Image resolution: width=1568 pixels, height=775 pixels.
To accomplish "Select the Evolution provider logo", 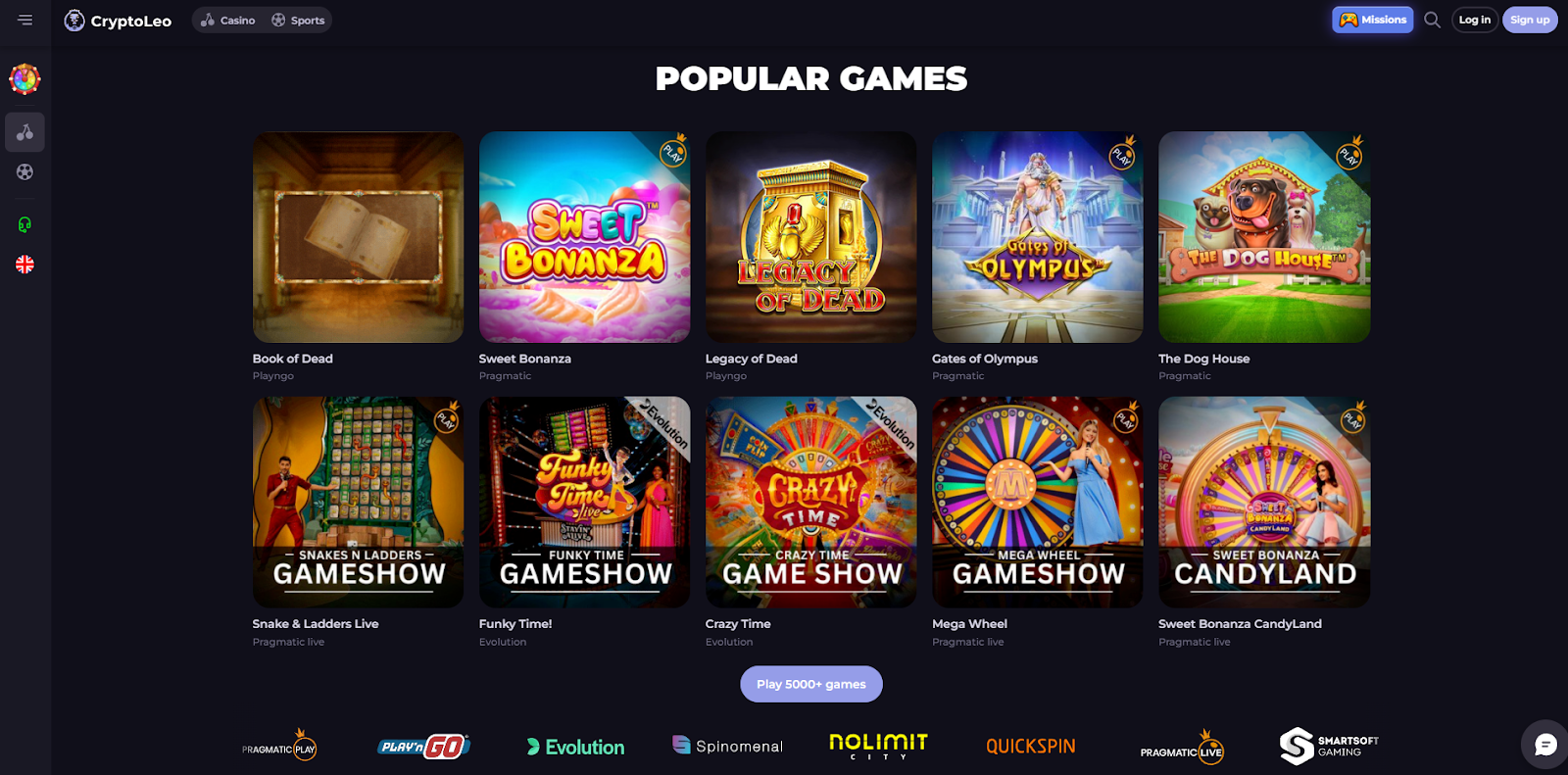I will (x=575, y=747).
